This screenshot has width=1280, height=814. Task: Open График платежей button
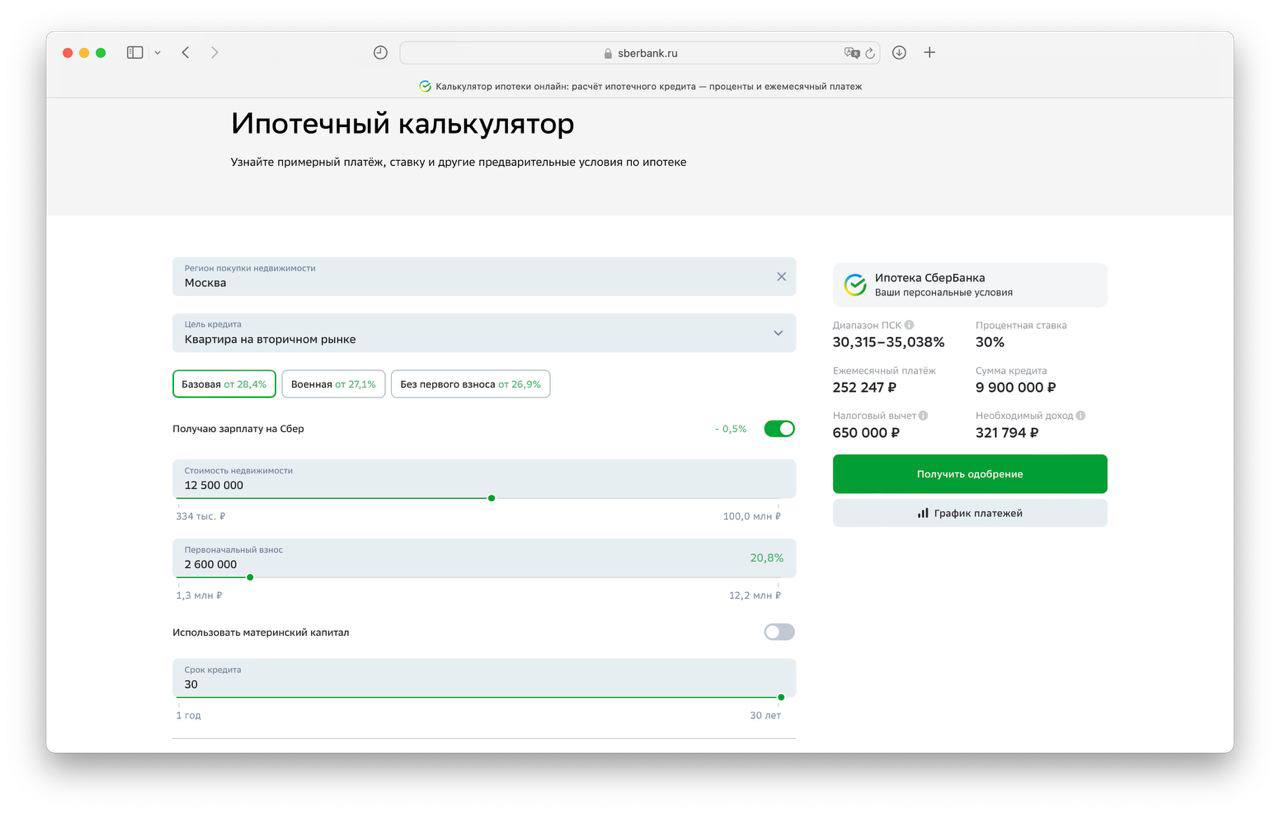(969, 513)
